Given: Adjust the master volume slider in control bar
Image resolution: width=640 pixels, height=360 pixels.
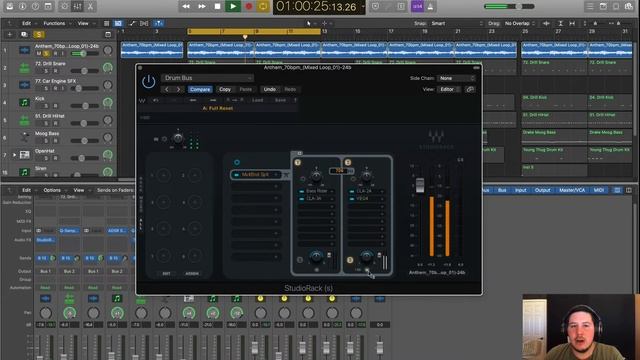Looking at the screenshot, I should pyautogui.click(x=509, y=7).
